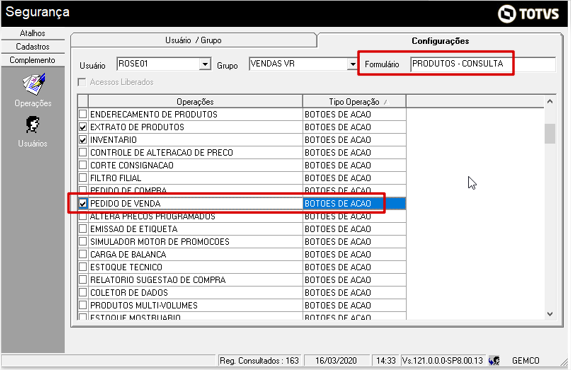Enable CONTROLE DE ALTERACAO DE PRECO checkbox
This screenshot has width=571, height=370.
point(83,152)
